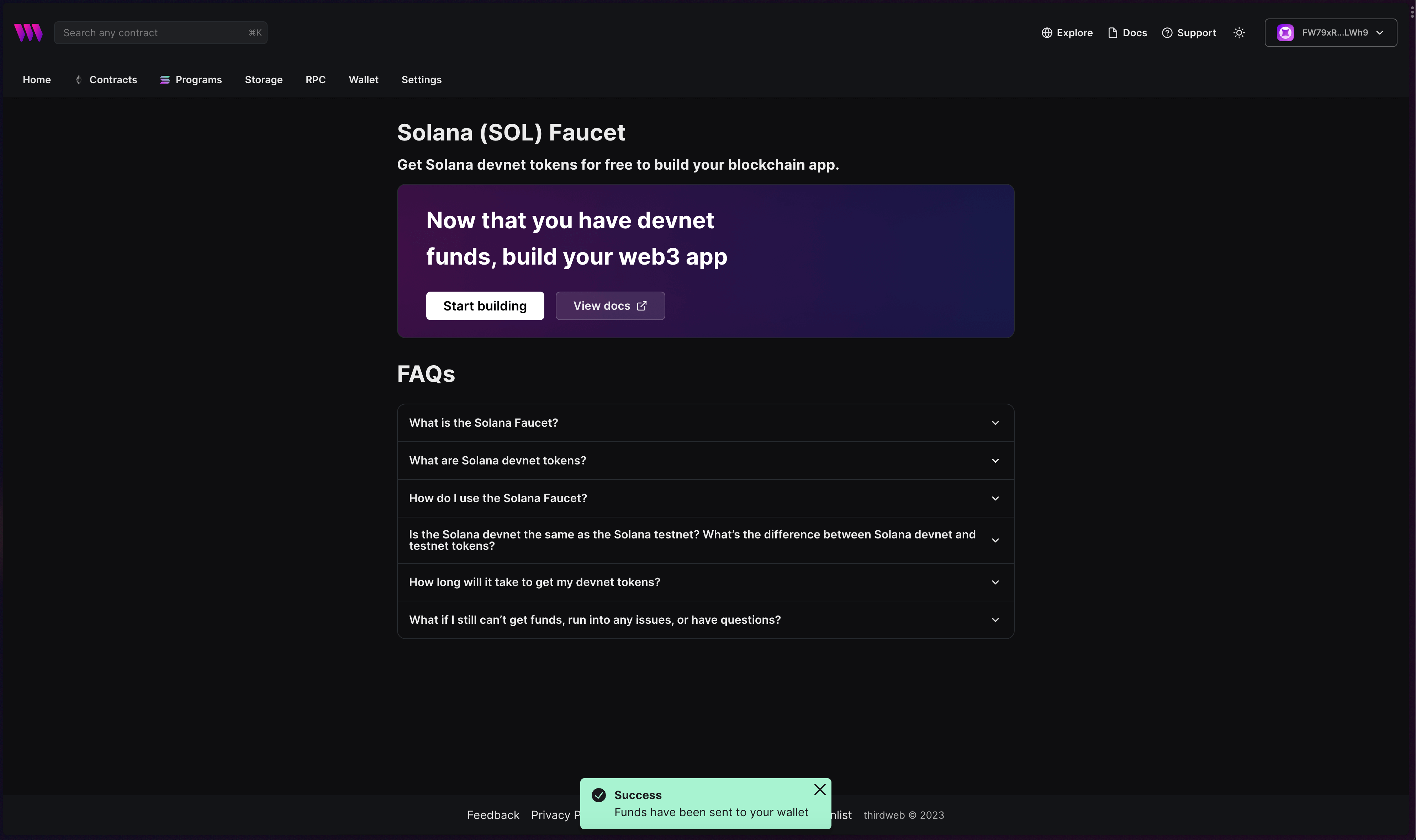Open Support via the question-mark icon
The image size is (1416, 840).
(x=1167, y=33)
